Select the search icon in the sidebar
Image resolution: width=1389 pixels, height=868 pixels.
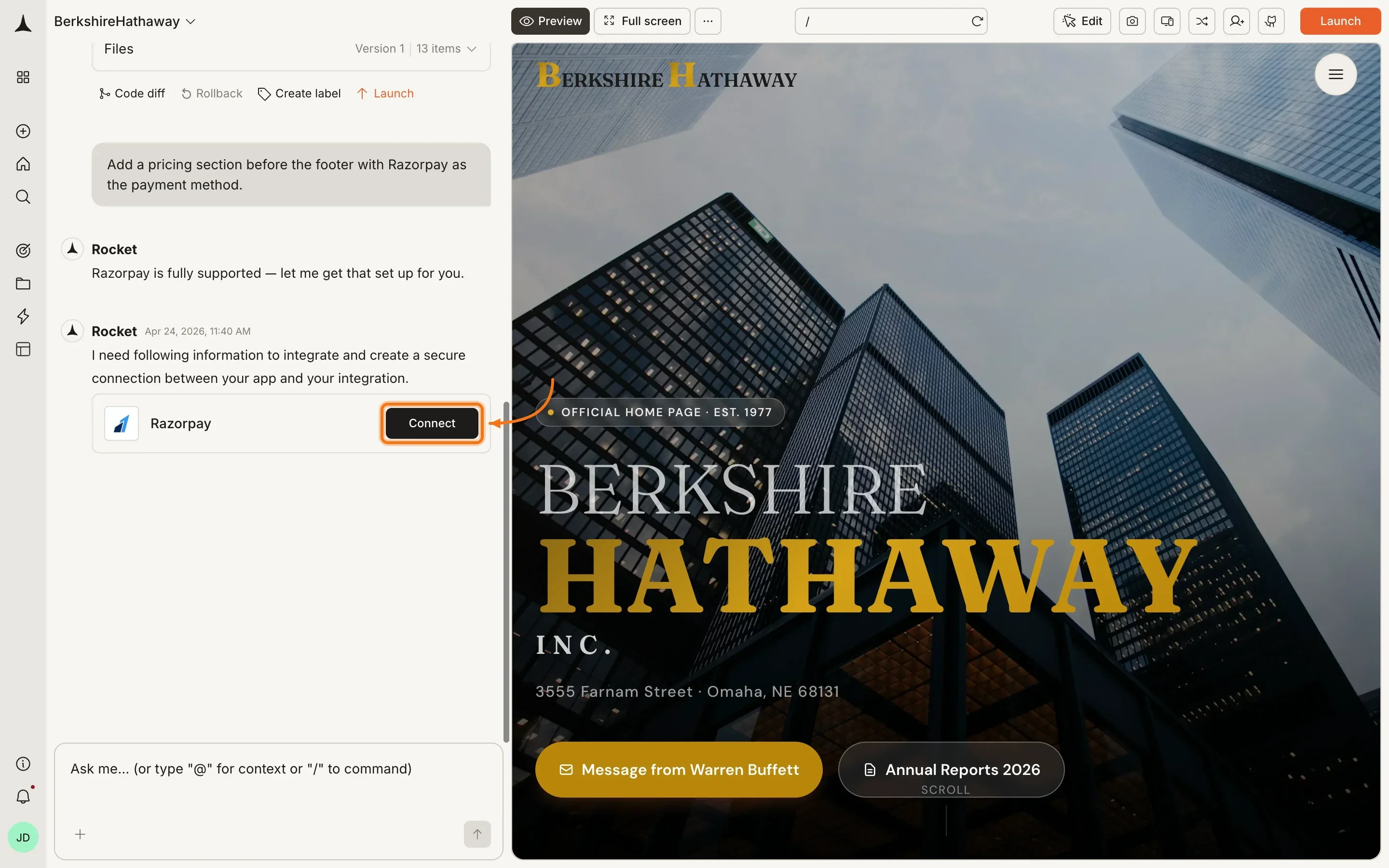click(23, 196)
